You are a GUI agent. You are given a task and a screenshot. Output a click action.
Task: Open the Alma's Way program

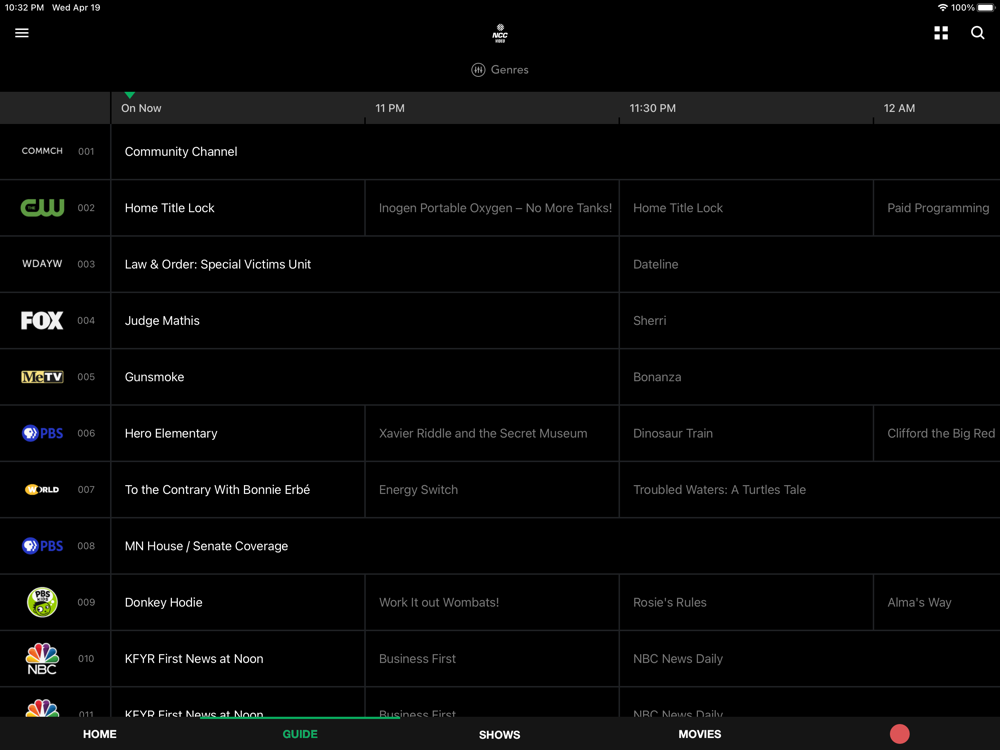pos(937,603)
